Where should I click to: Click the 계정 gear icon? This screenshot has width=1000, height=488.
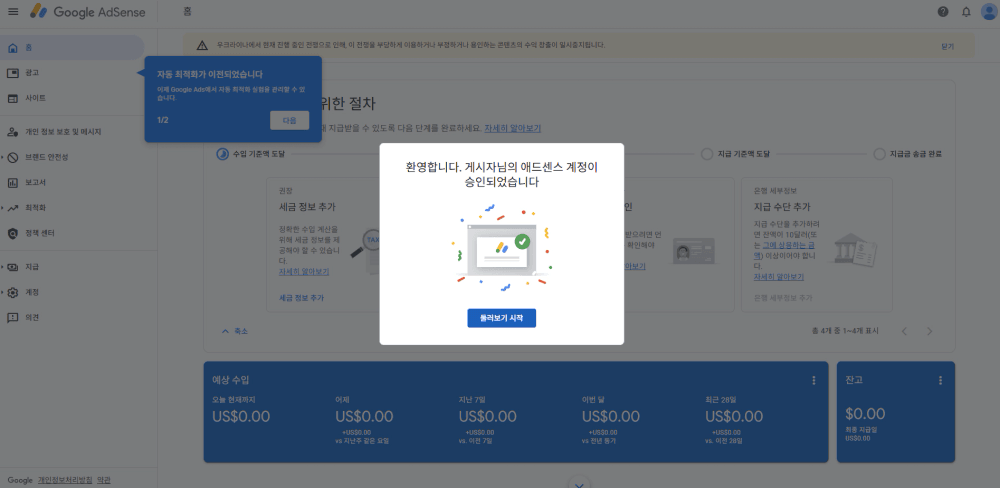click(x=13, y=292)
